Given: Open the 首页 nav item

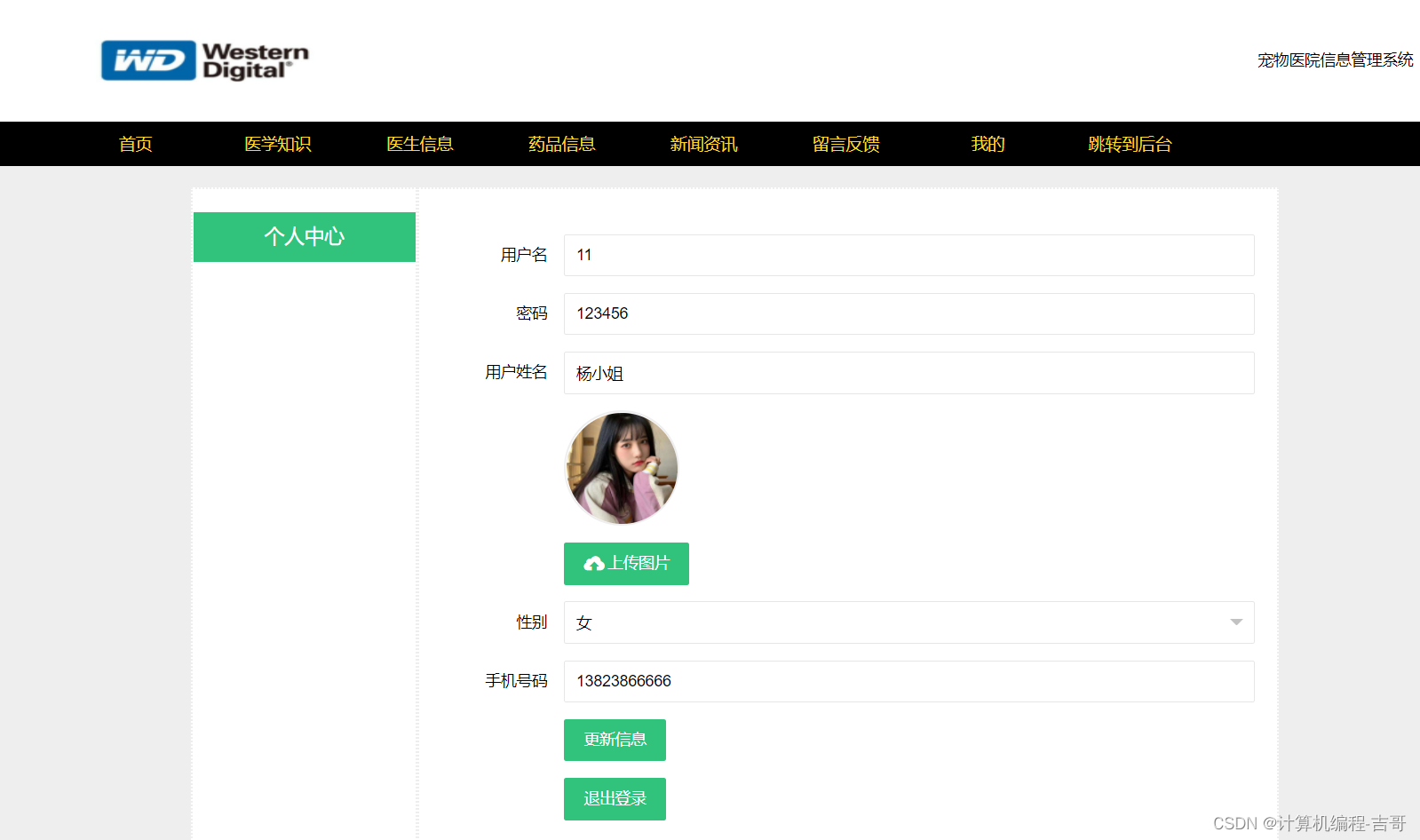Looking at the screenshot, I should (136, 144).
